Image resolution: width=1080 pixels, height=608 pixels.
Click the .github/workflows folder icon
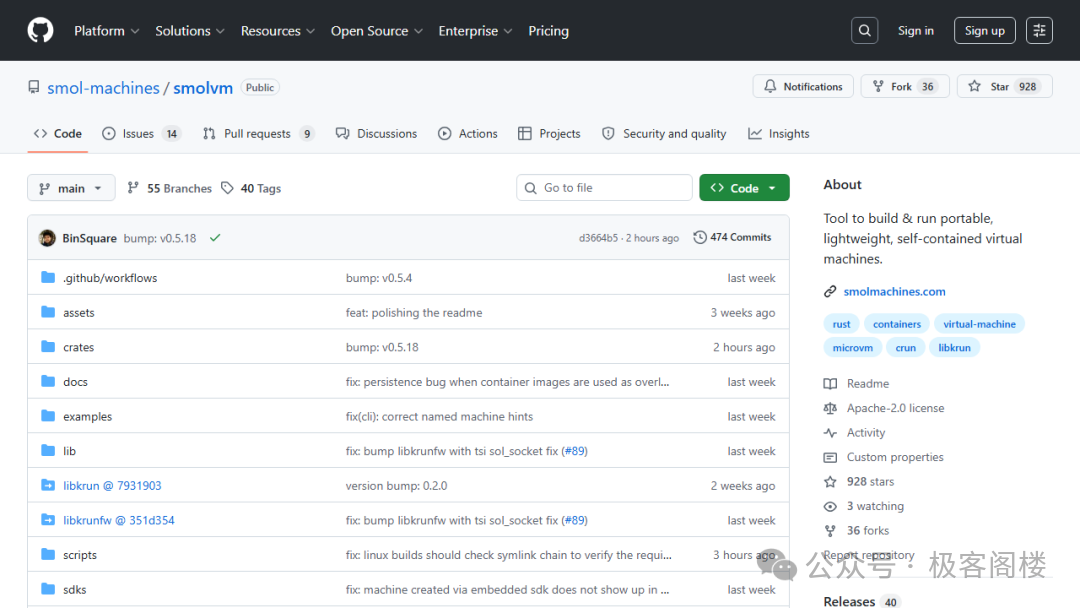[48, 277]
